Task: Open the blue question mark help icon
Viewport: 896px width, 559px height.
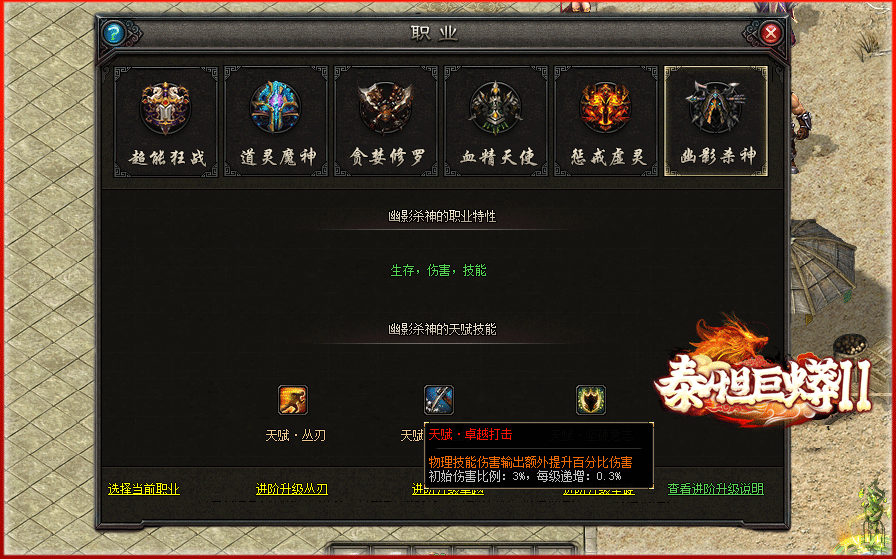Action: point(114,33)
